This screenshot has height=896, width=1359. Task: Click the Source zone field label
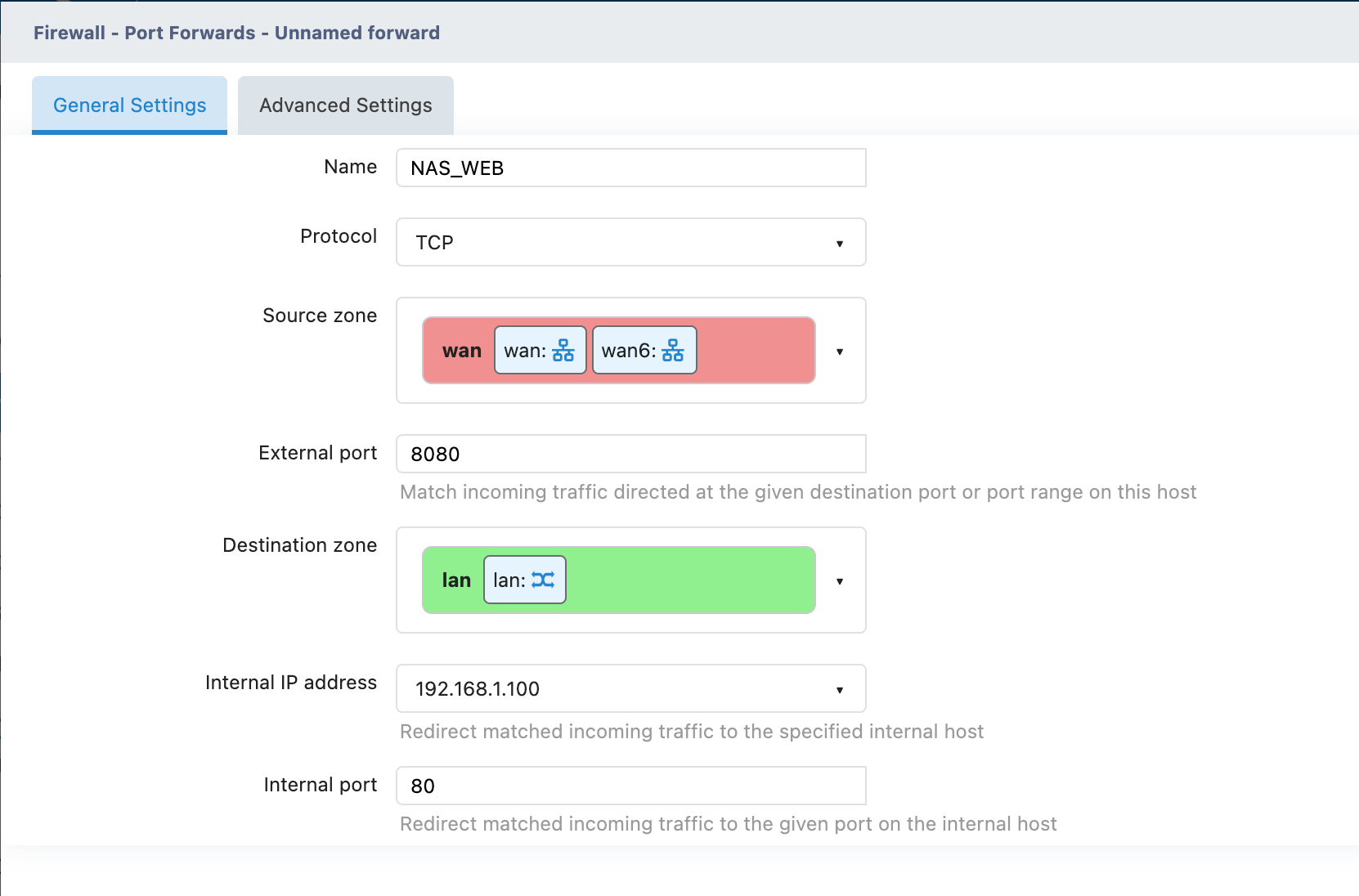(319, 316)
